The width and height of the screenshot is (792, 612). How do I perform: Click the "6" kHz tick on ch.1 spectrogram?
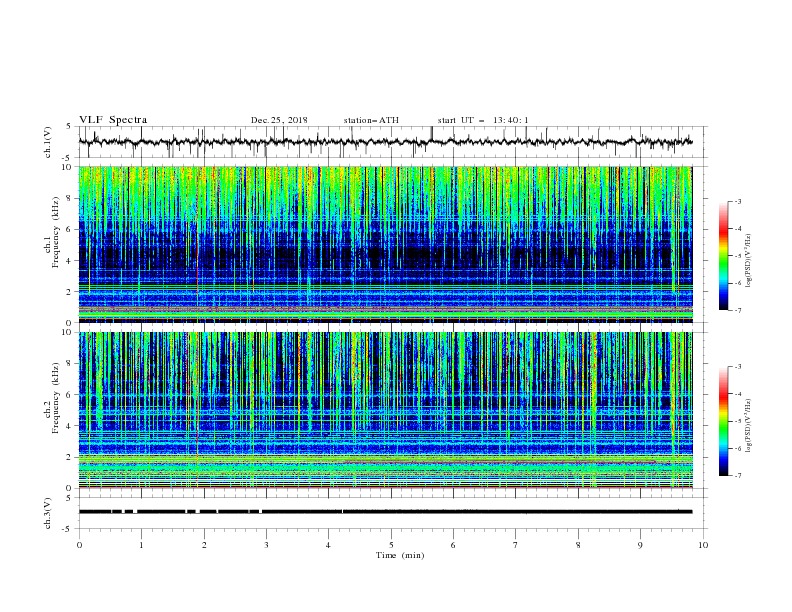(71, 229)
